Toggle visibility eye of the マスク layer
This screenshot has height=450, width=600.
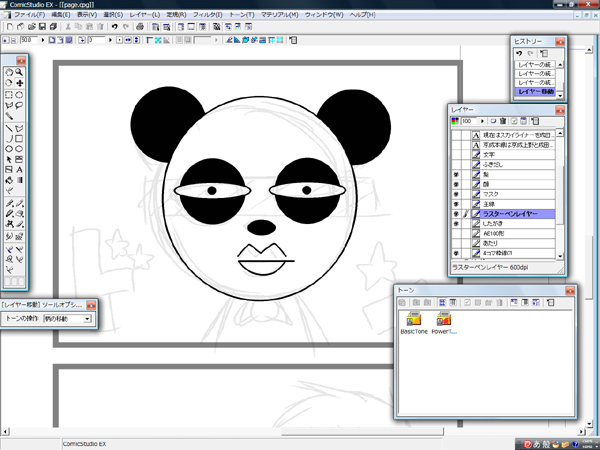pos(457,193)
